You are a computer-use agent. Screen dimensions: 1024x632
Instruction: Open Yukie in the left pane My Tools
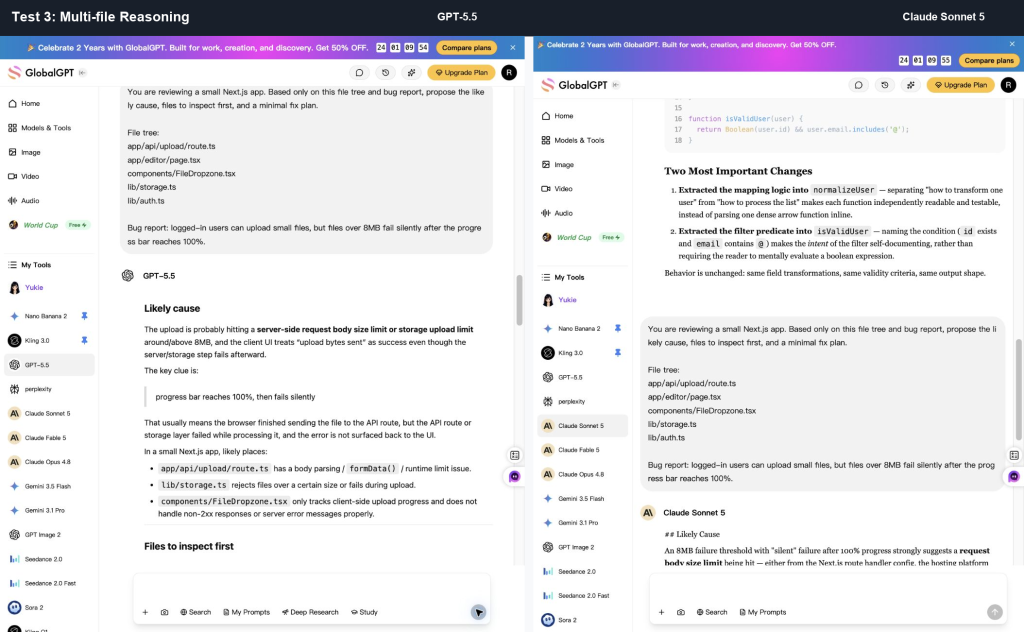pos(26,287)
